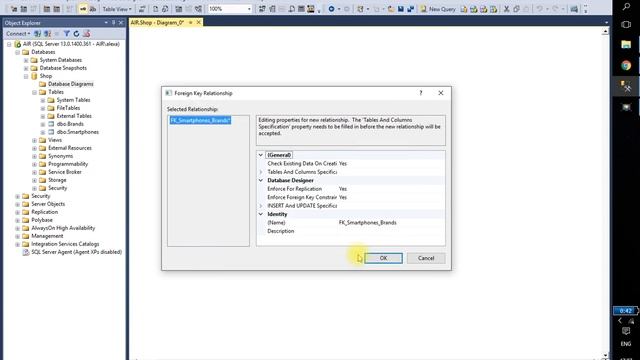The image size is (640, 360).
Task: Collapse the Databases folder
Action: (18, 52)
